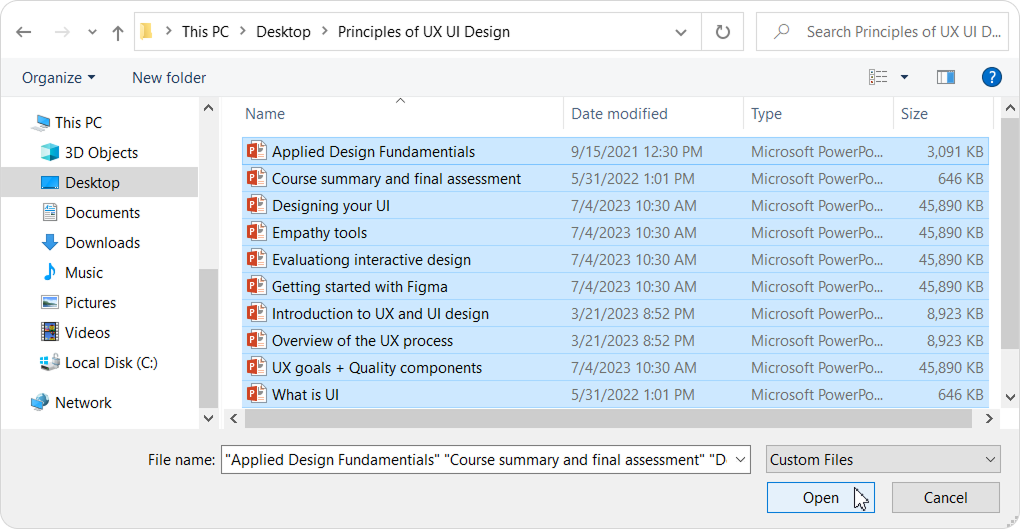
Task: Go up one folder level
Action: [x=118, y=32]
